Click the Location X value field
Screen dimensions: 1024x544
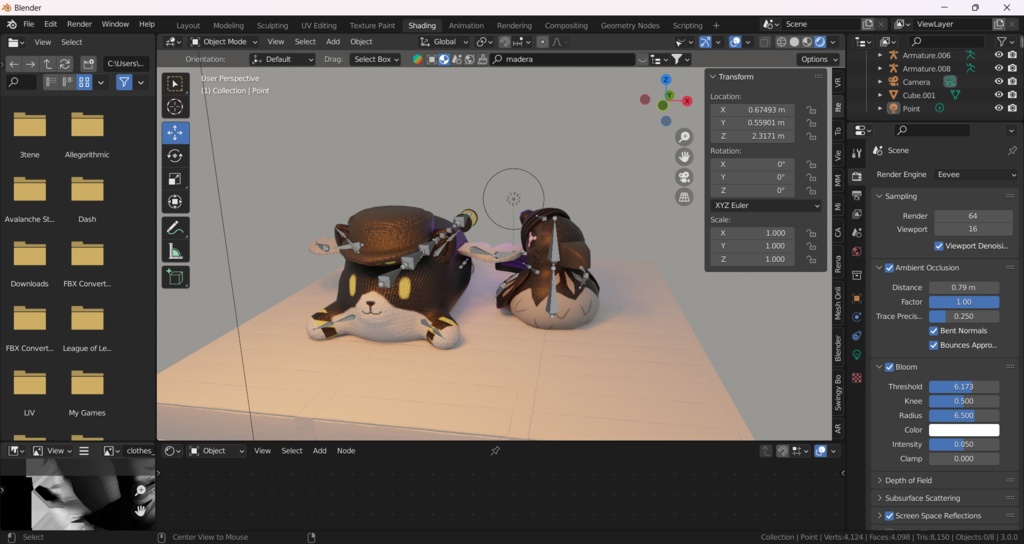click(752, 110)
